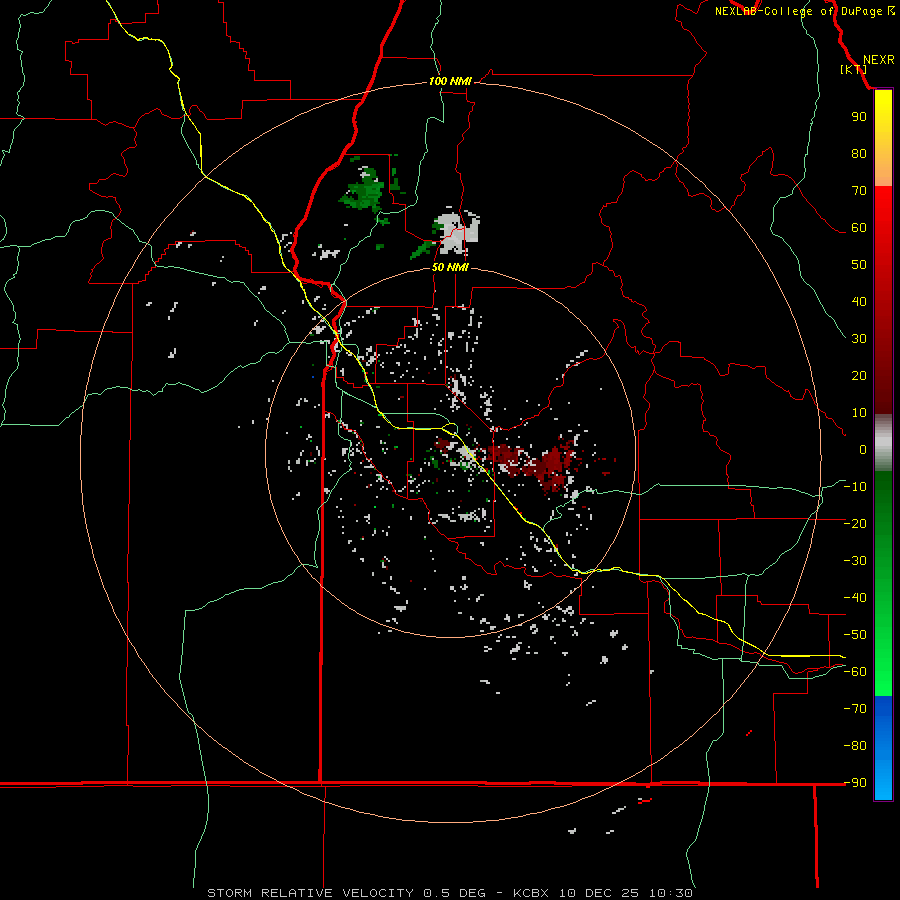The image size is (900, 900).
Task: Select the -90 value on velocity scale
Action: (855, 783)
